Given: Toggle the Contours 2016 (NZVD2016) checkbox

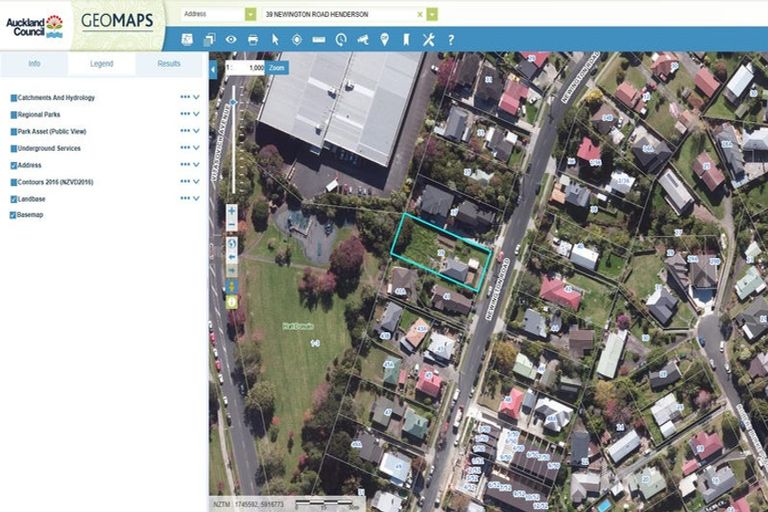Looking at the screenshot, I should coord(14,182).
